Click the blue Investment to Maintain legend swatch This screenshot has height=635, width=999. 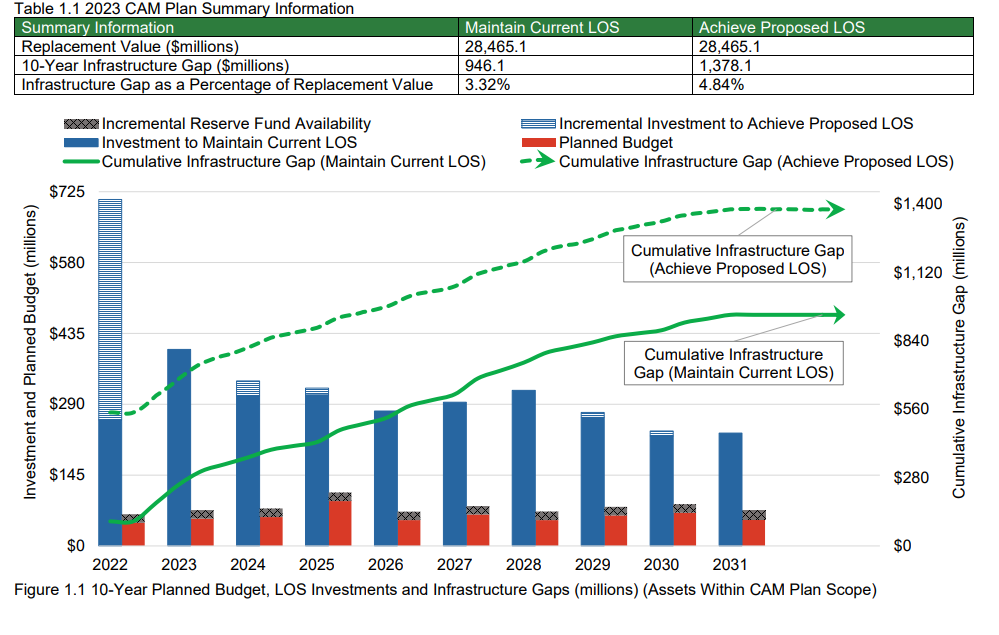coord(80,143)
